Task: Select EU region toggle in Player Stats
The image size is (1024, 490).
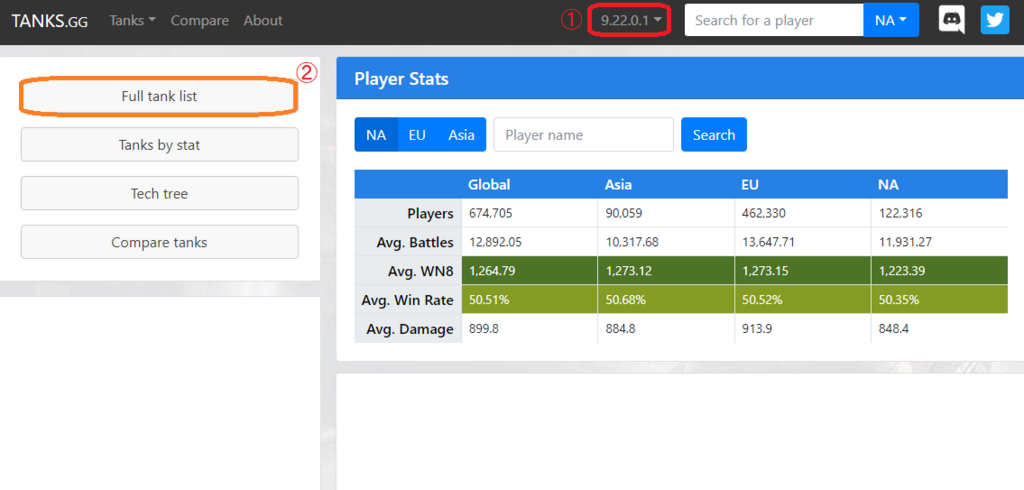Action: click(417, 135)
